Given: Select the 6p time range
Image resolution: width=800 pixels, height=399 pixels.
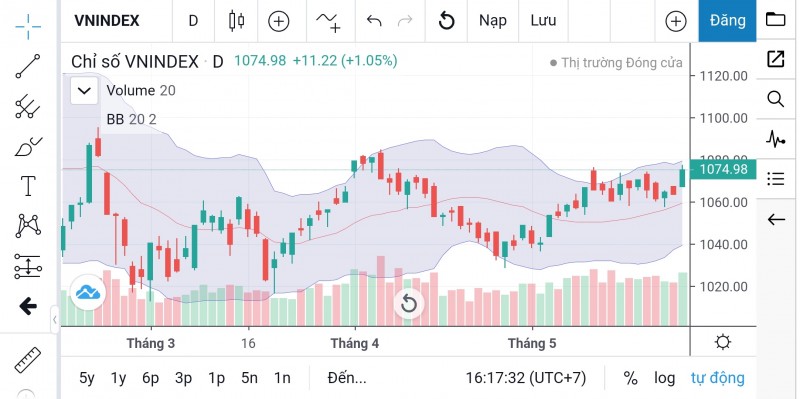Looking at the screenshot, I should (151, 378).
